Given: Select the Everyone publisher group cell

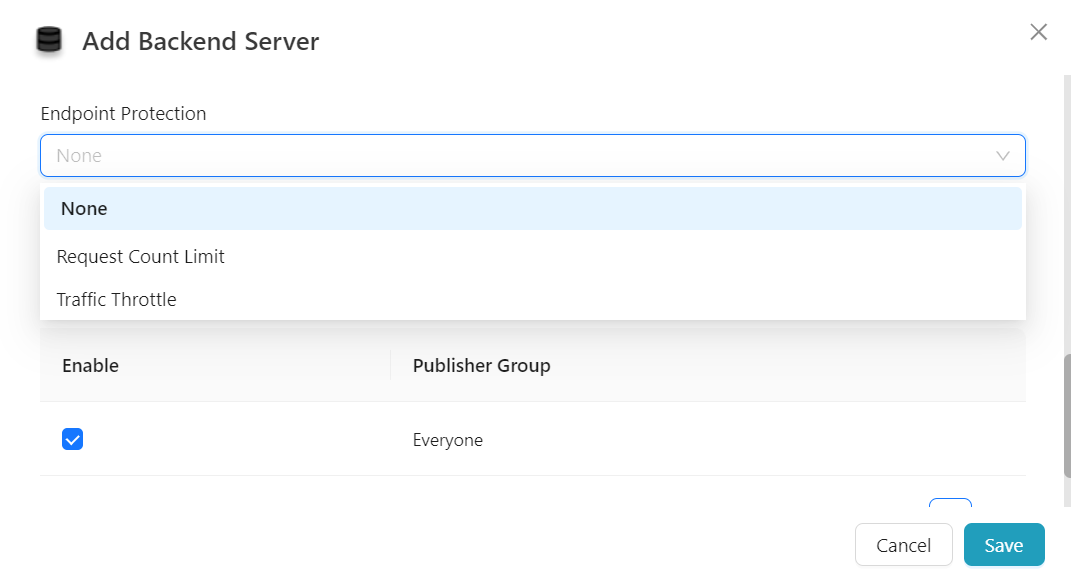Looking at the screenshot, I should pos(447,440).
